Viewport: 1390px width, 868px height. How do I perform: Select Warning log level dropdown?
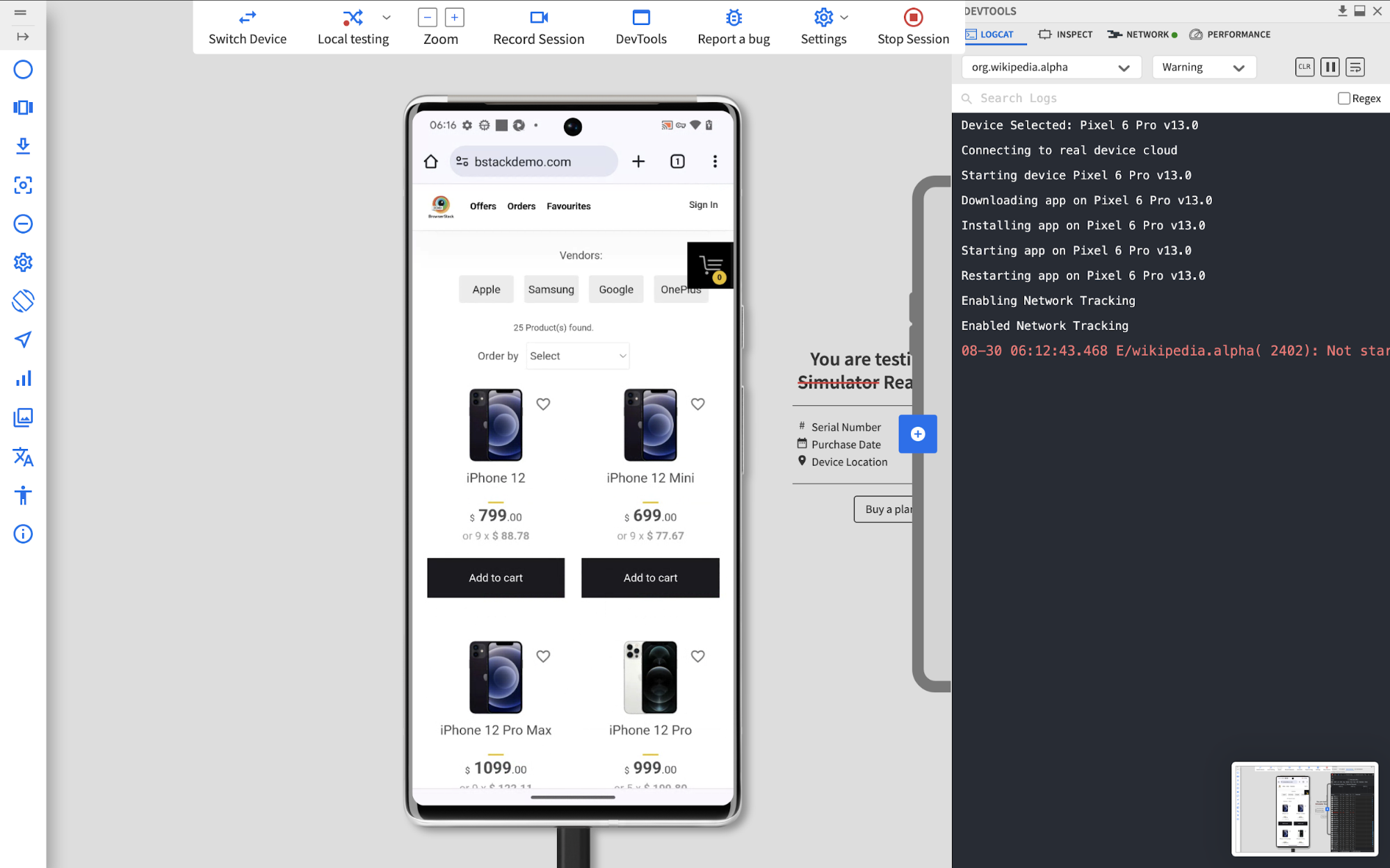1202,67
